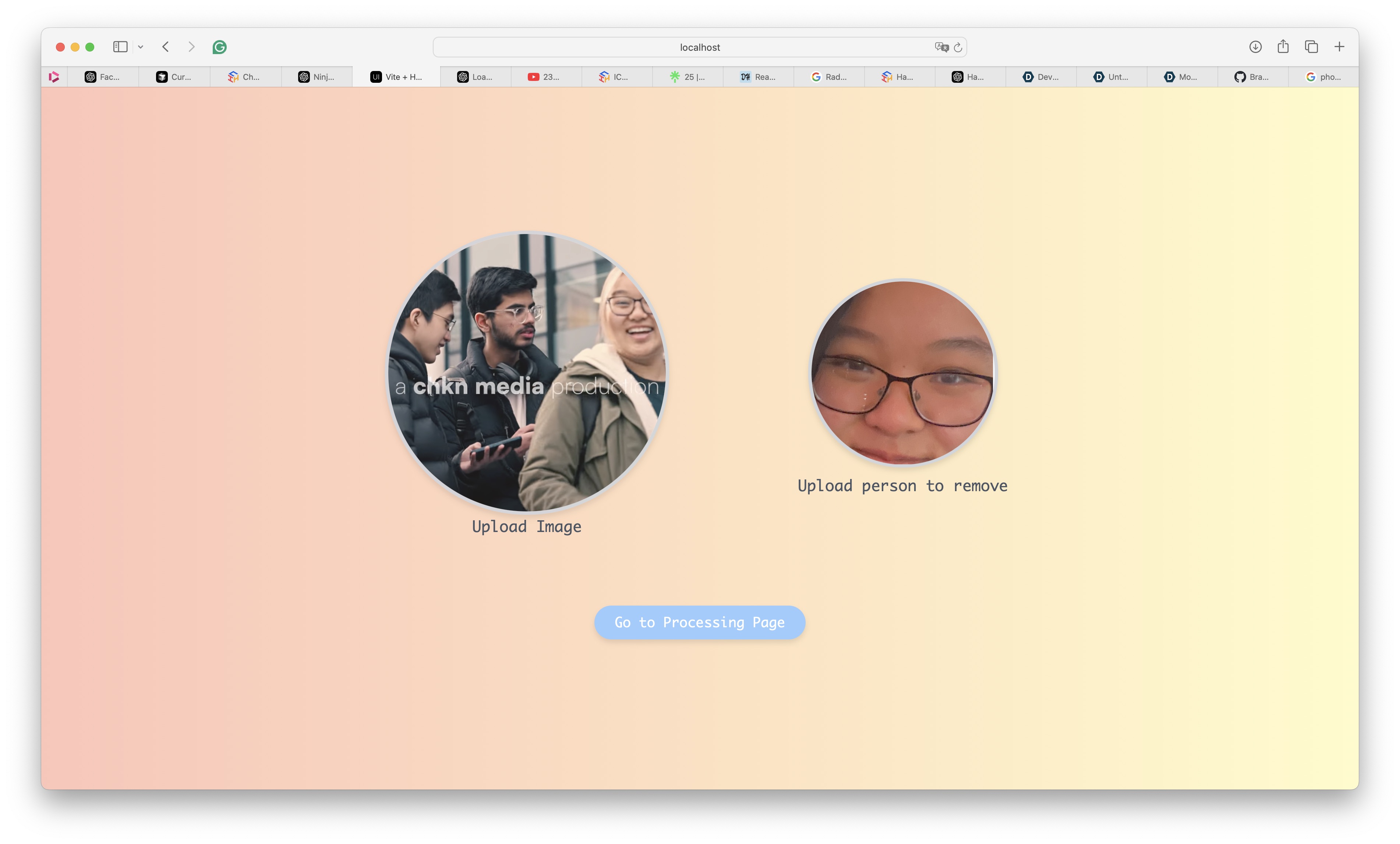
Task: Click the new tab plus icon
Action: click(x=1339, y=47)
